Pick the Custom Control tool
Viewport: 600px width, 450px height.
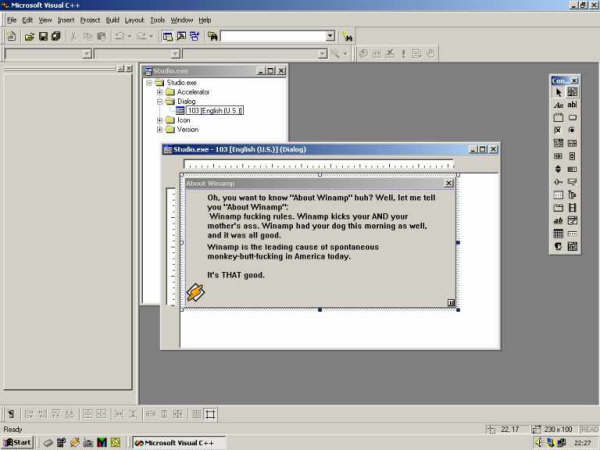click(558, 246)
